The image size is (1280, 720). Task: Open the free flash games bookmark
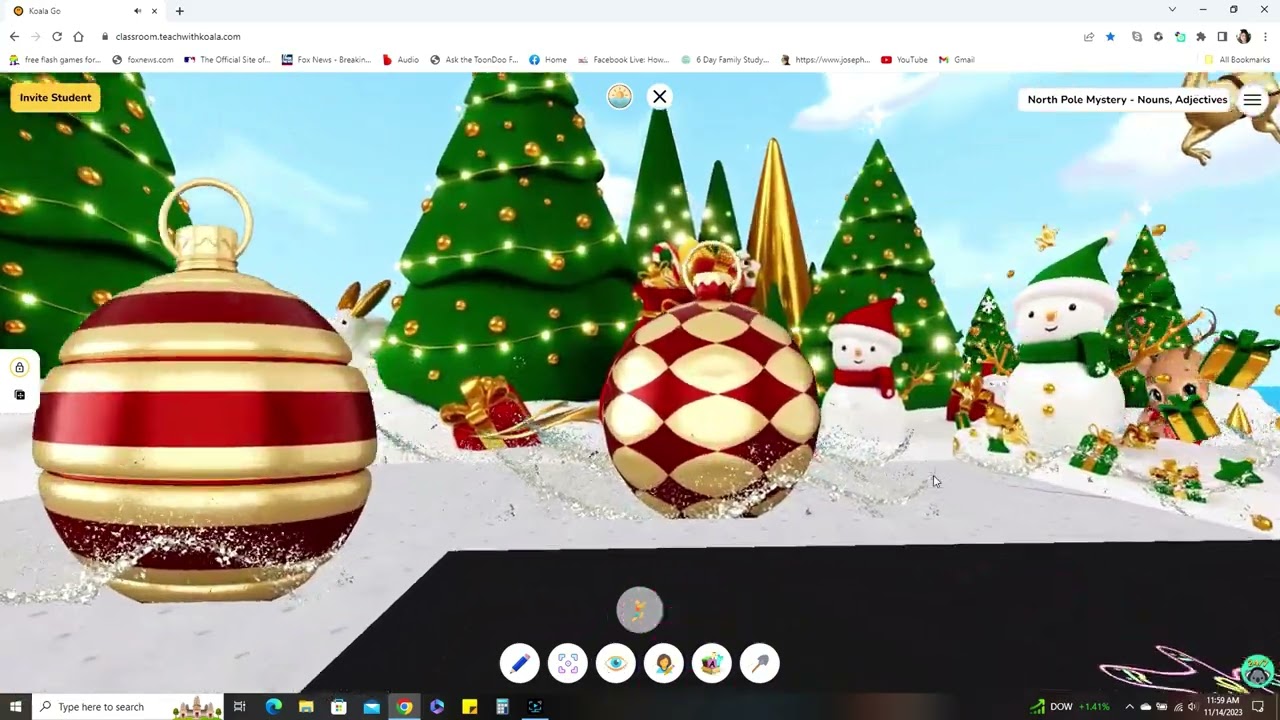tap(55, 60)
